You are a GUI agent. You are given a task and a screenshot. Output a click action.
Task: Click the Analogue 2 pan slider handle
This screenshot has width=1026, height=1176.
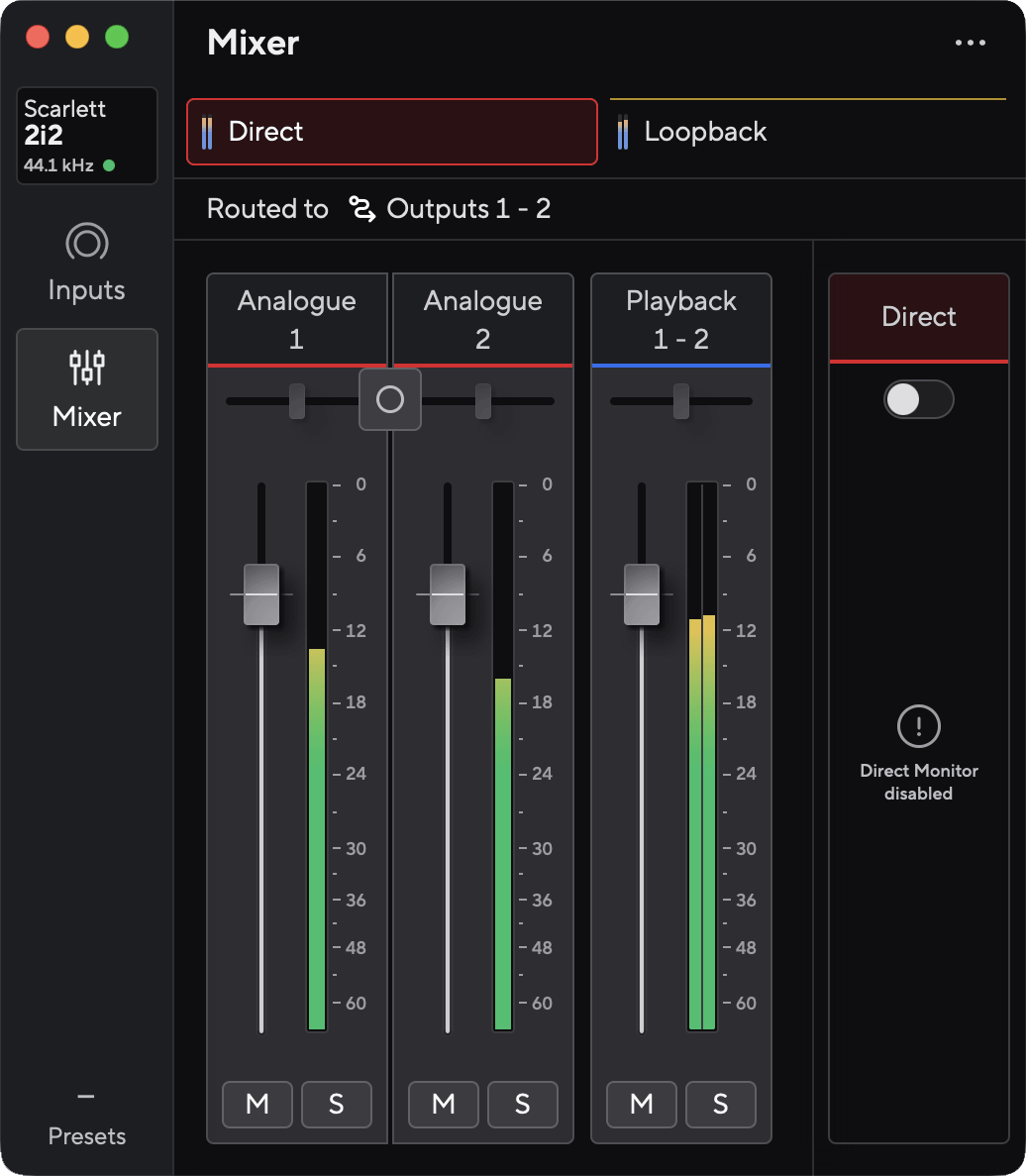click(x=483, y=401)
